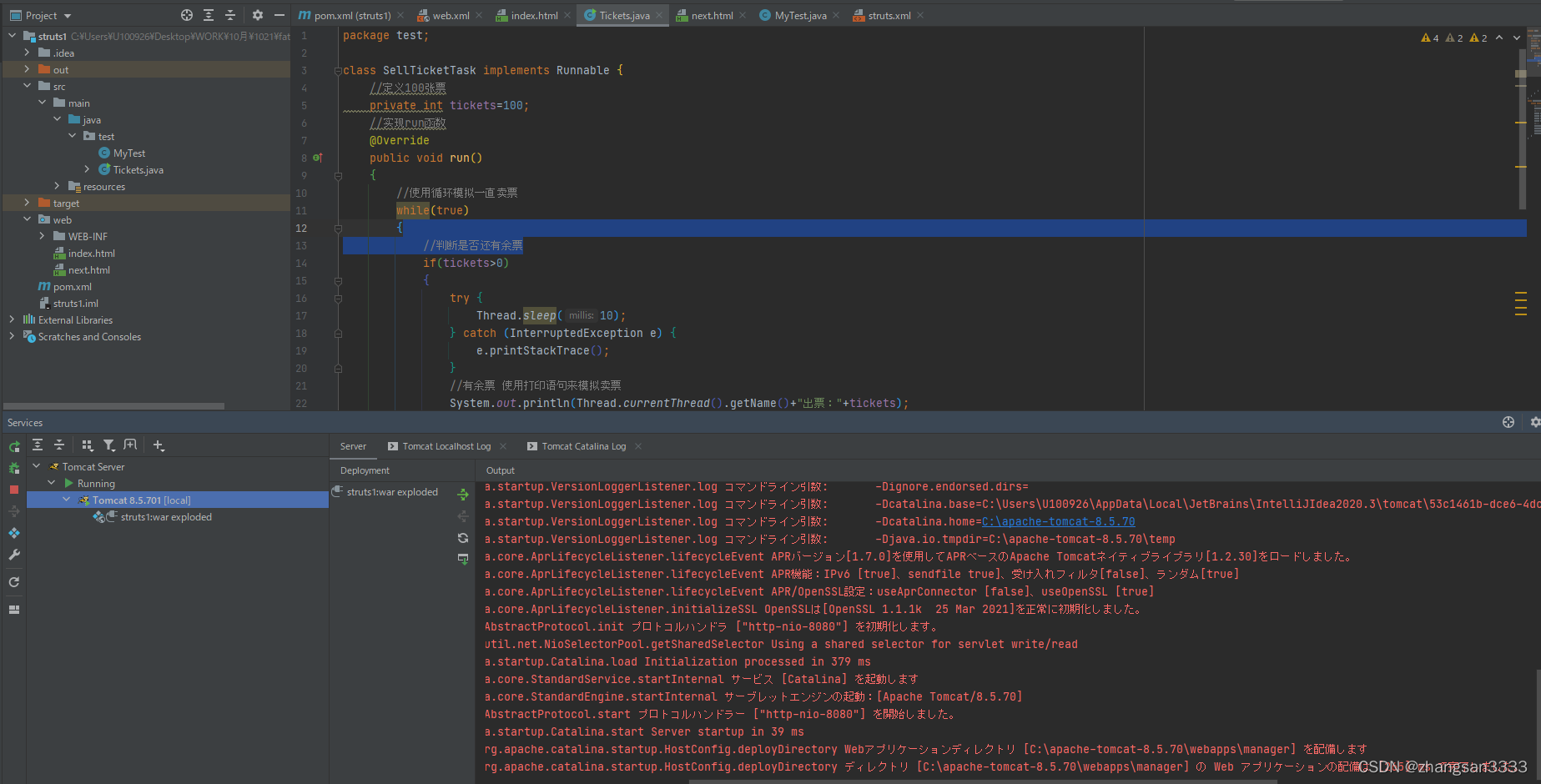1541x784 pixels.
Task: Click the locate/select opened file crosshair icon
Action: 187,15
